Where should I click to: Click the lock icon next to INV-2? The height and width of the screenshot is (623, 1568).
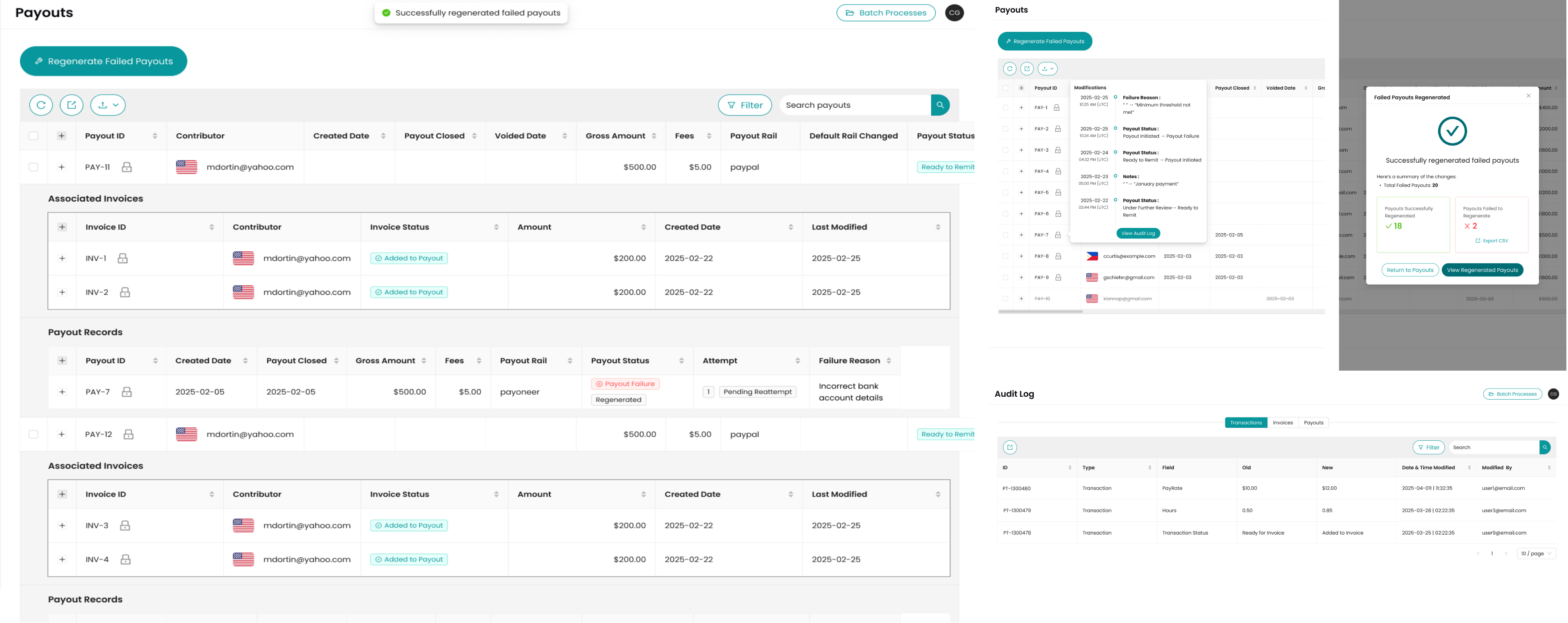point(125,293)
